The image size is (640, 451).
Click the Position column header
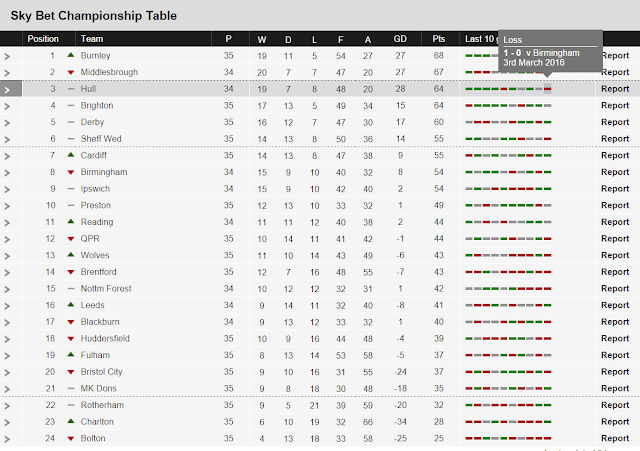(x=43, y=39)
